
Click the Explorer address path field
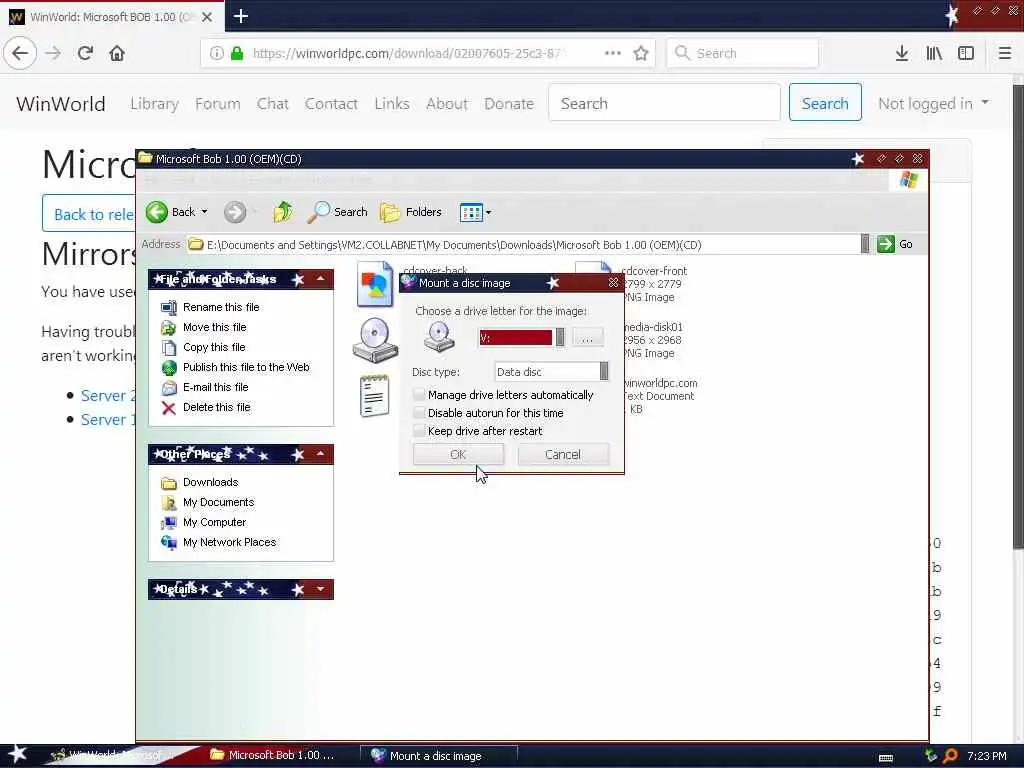pyautogui.click(x=522, y=245)
